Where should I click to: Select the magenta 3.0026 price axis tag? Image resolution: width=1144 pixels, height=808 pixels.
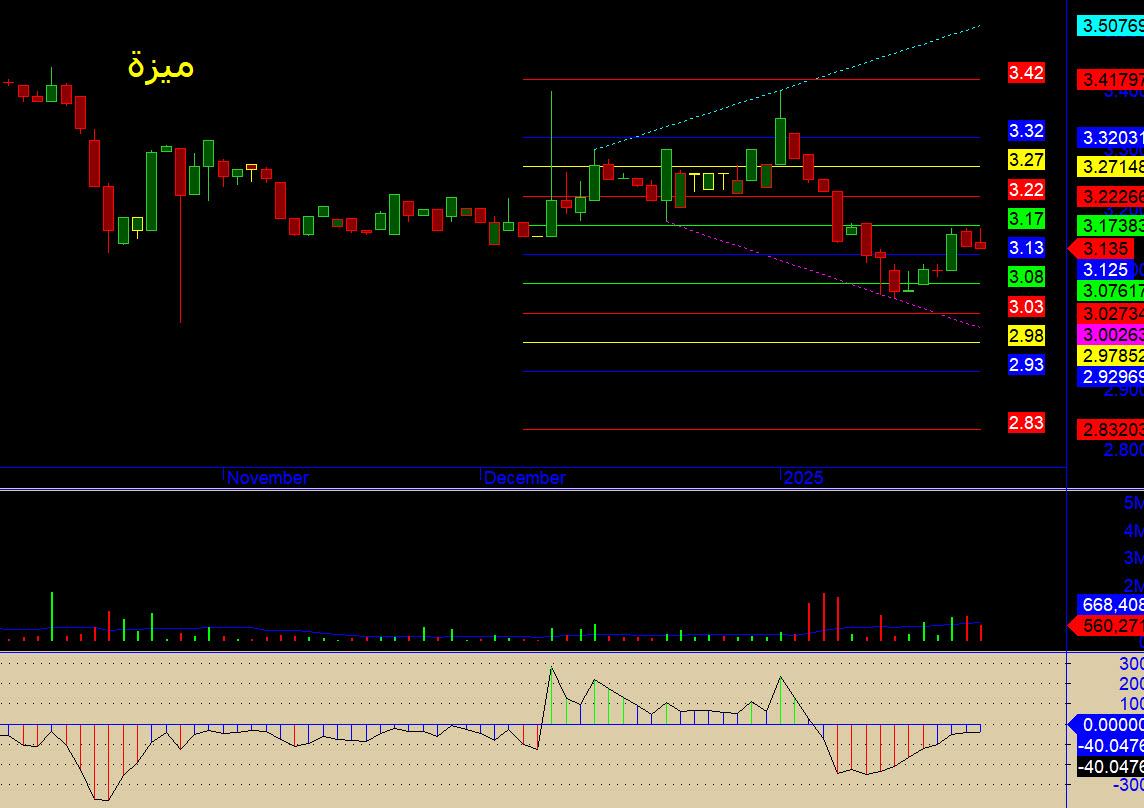coord(1110,334)
